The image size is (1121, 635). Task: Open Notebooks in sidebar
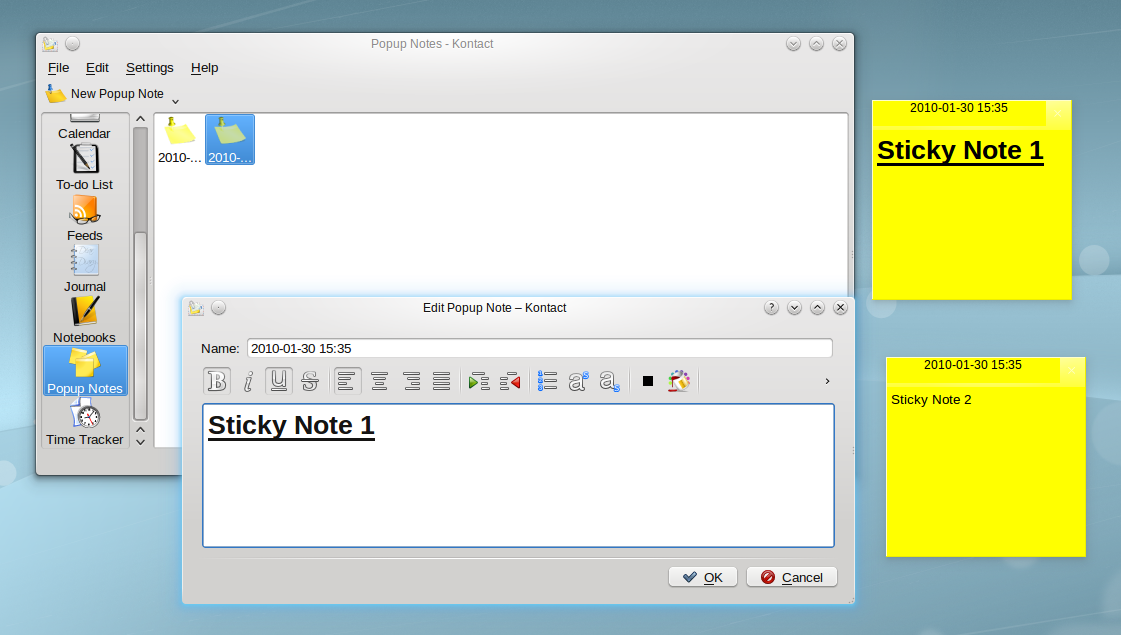click(x=84, y=320)
